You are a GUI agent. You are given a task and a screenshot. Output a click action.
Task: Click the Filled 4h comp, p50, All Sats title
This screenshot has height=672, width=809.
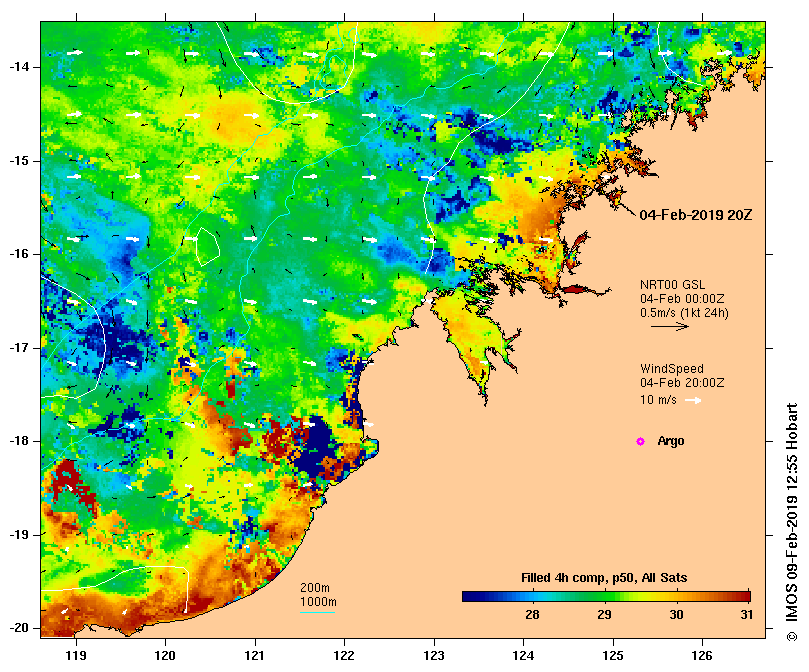click(604, 578)
